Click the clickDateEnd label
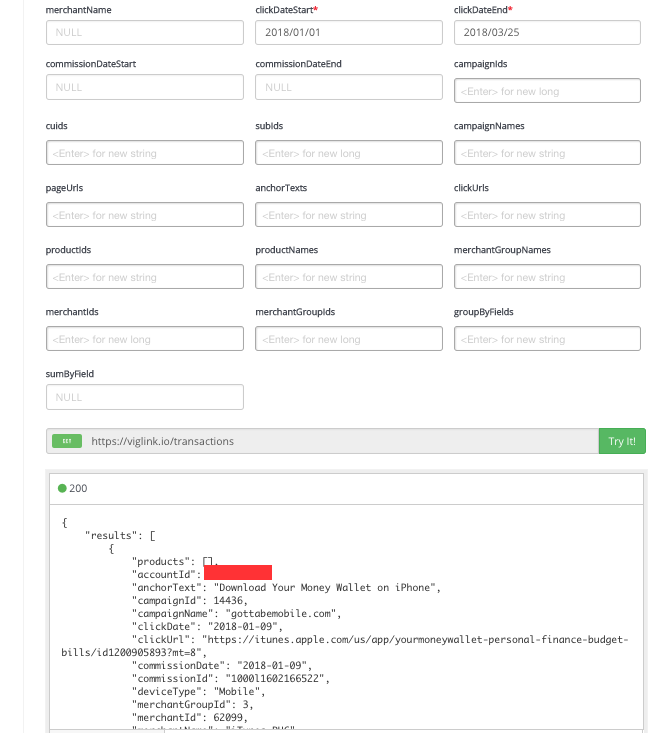662x733 pixels. click(x=483, y=10)
